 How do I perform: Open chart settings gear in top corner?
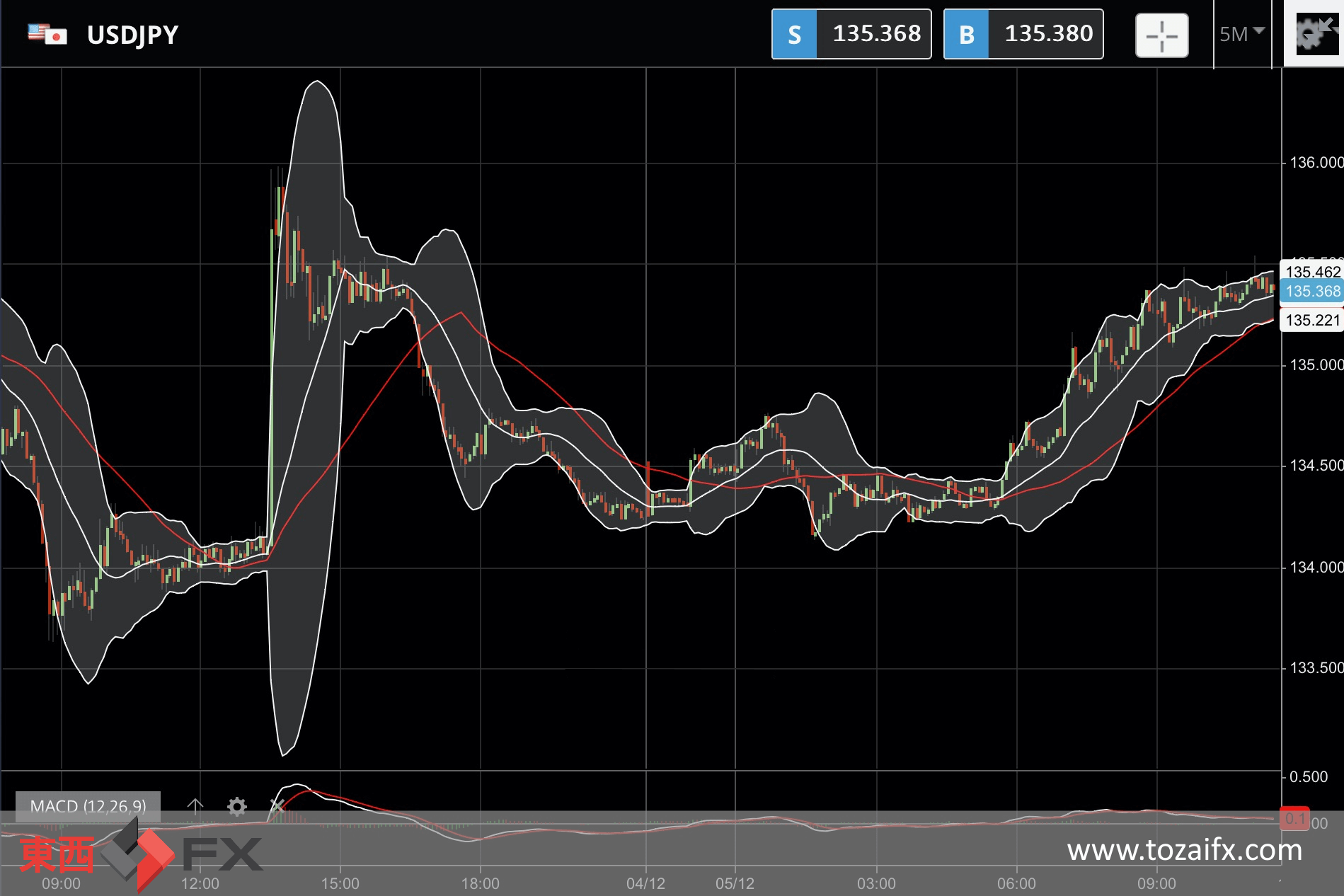[1313, 34]
